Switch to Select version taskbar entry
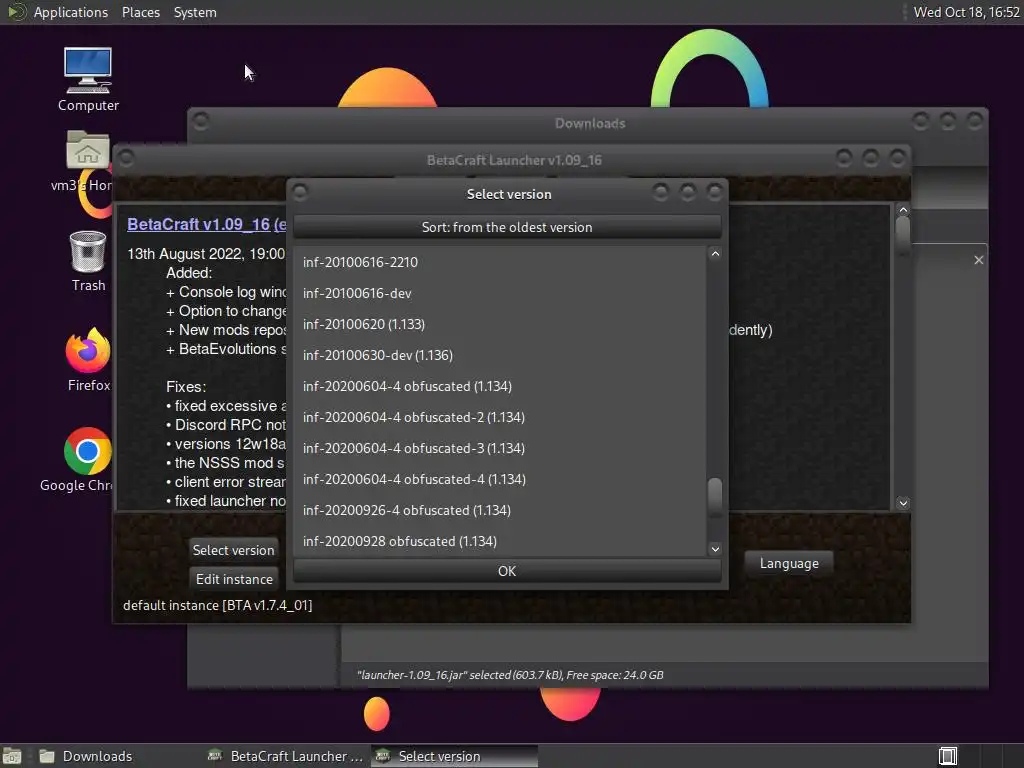The width and height of the screenshot is (1024, 768). coord(455,756)
